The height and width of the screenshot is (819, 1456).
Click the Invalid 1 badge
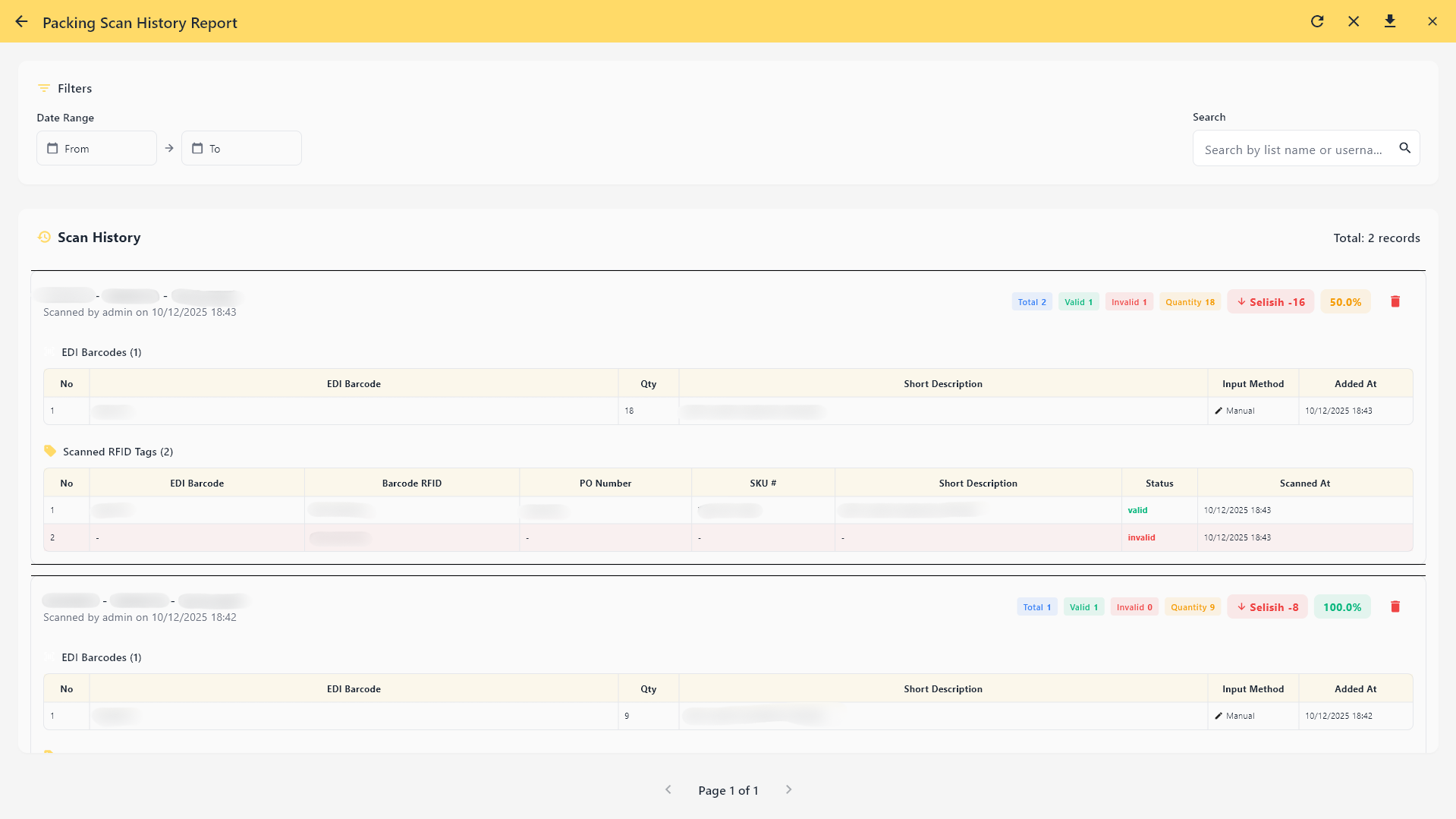coord(1128,302)
